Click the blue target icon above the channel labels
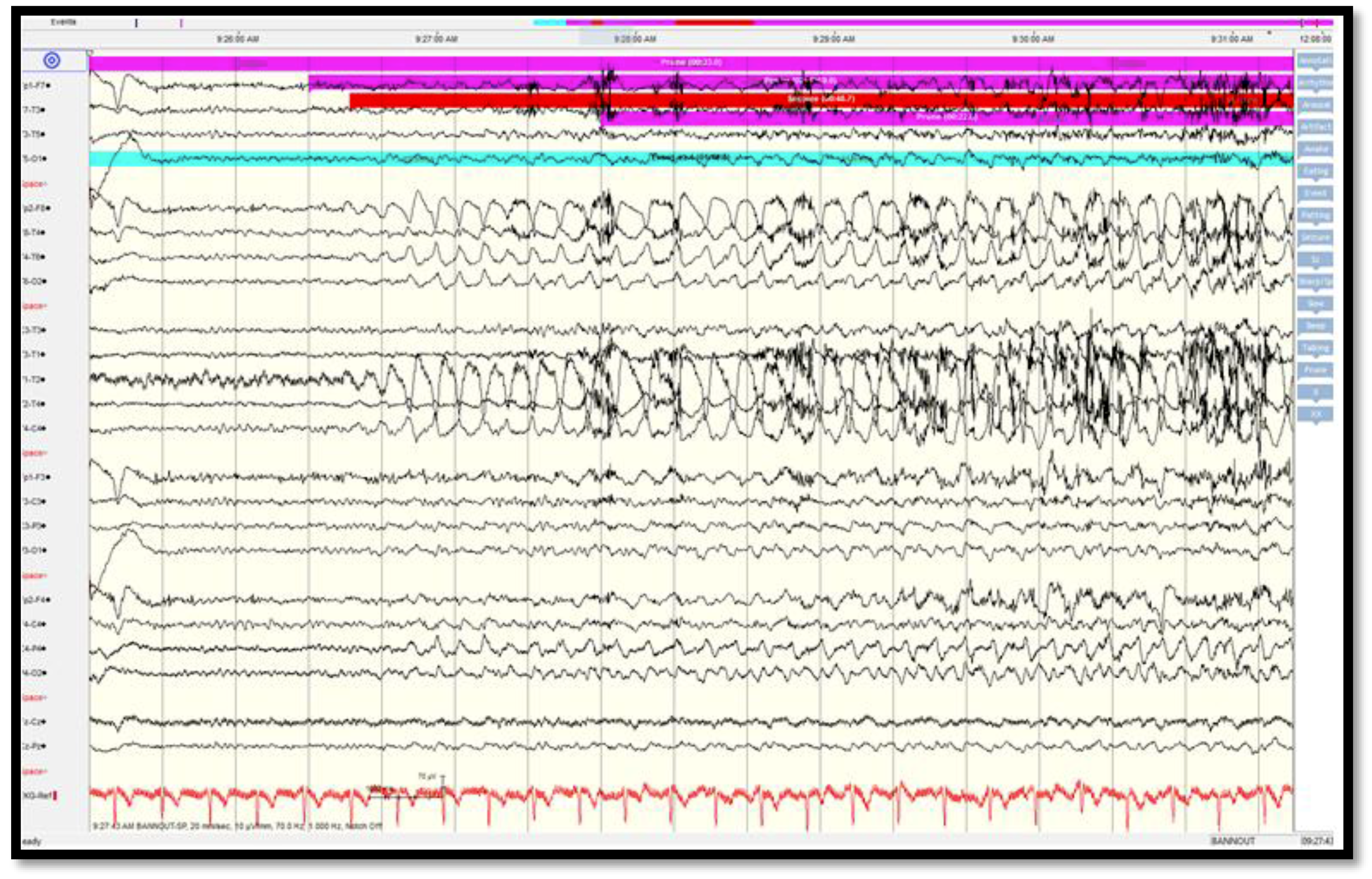Viewport: 1372px width, 879px height. [52, 60]
